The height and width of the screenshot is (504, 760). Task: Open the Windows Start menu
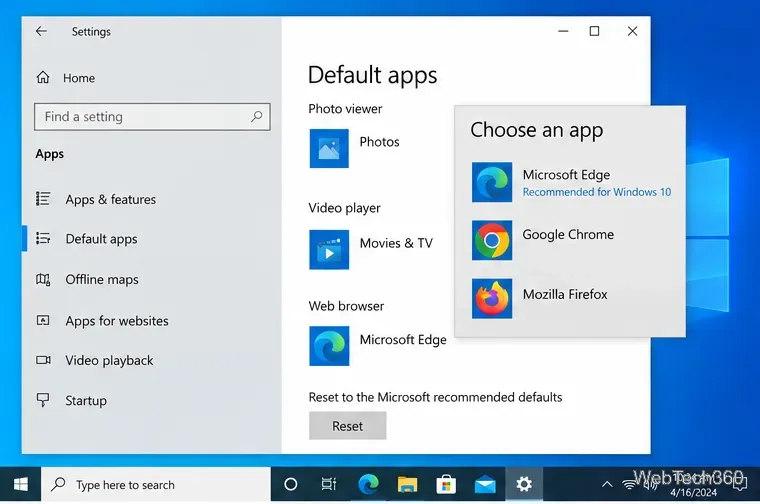[20, 484]
